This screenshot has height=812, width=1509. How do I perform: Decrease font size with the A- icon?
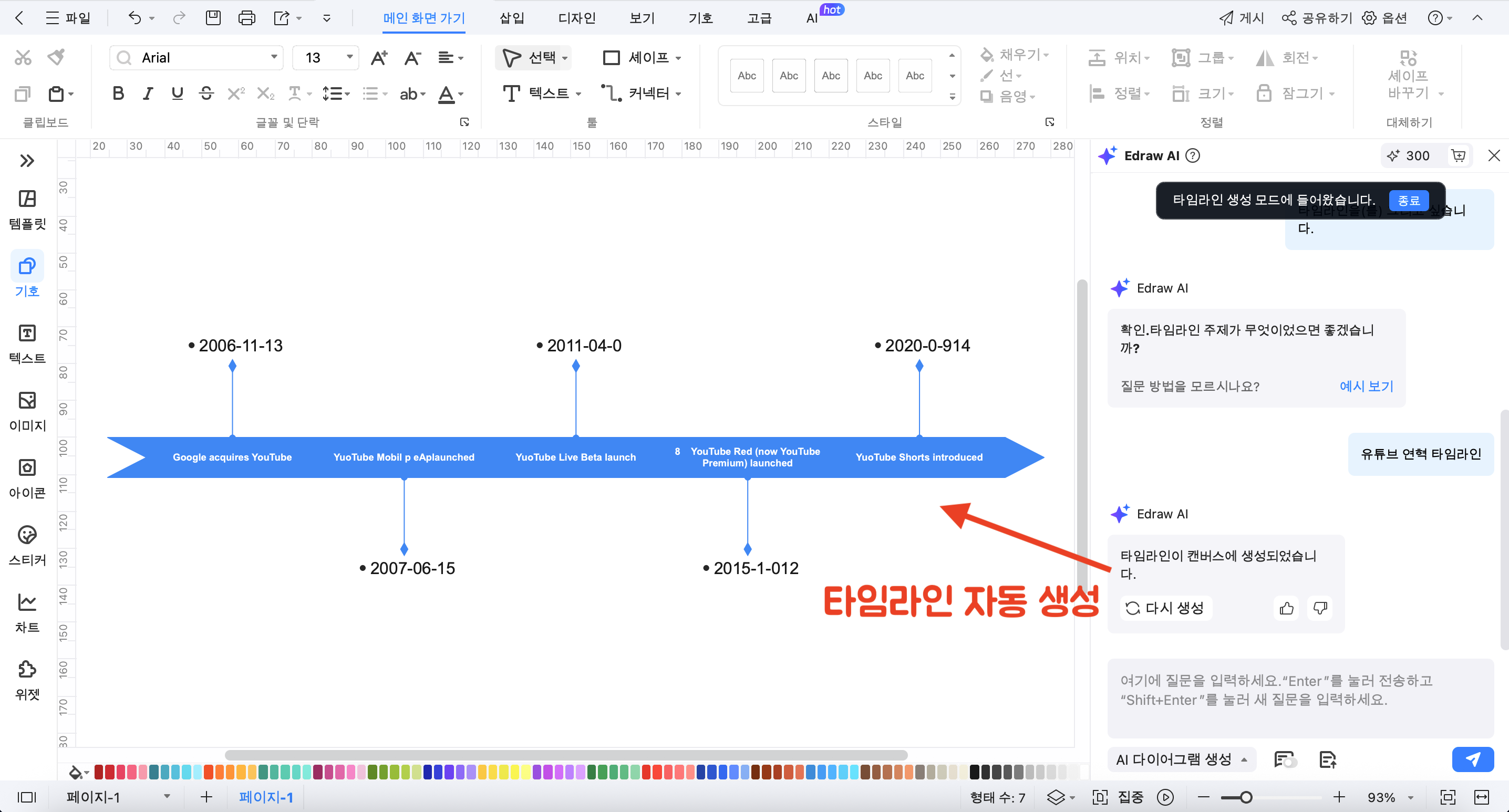point(412,57)
